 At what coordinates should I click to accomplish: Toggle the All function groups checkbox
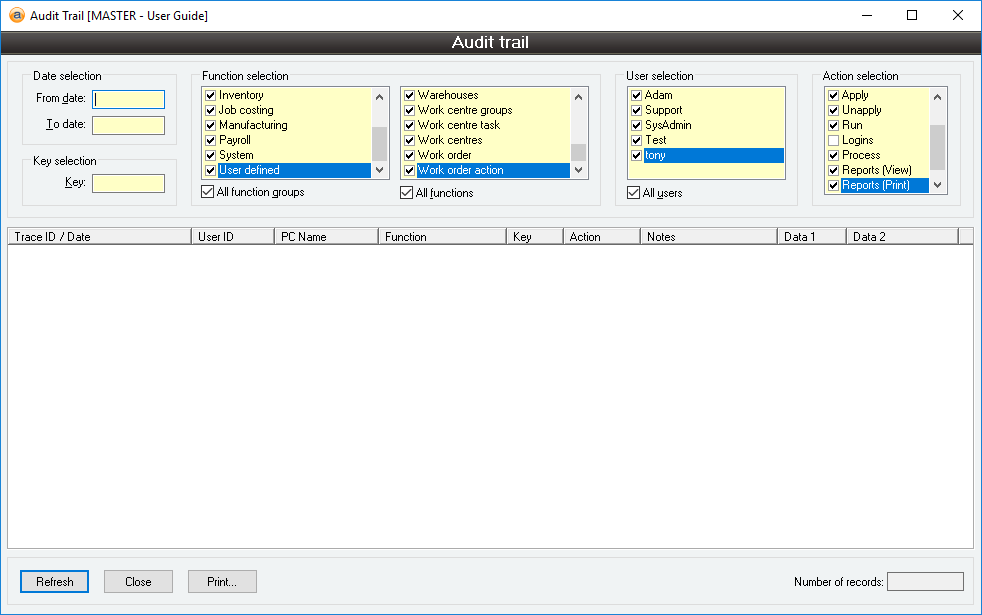tap(208, 192)
